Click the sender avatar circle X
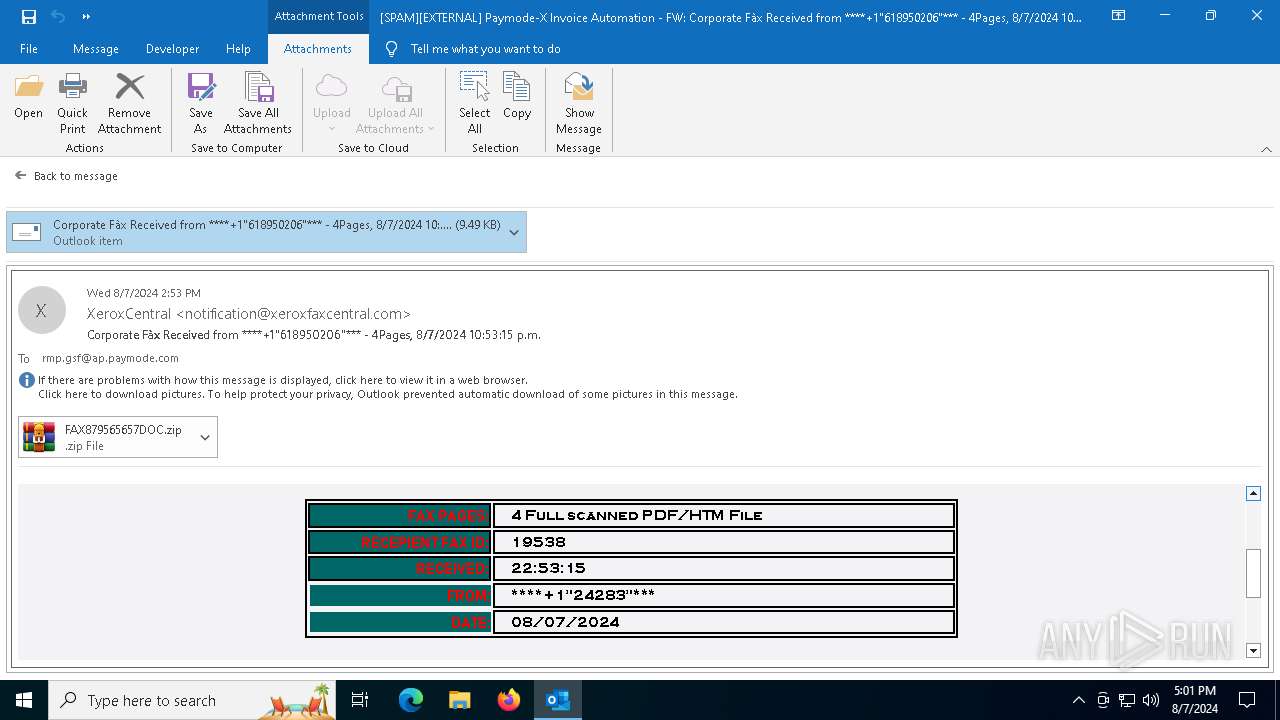The width and height of the screenshot is (1280, 720). tap(41, 310)
